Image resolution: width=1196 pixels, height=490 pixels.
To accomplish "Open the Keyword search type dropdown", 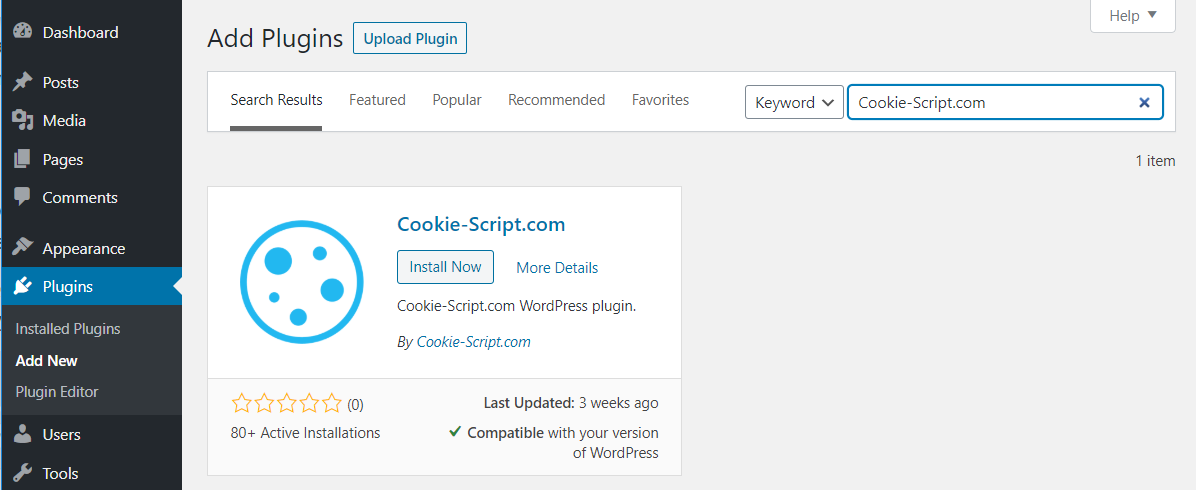I will tap(794, 102).
